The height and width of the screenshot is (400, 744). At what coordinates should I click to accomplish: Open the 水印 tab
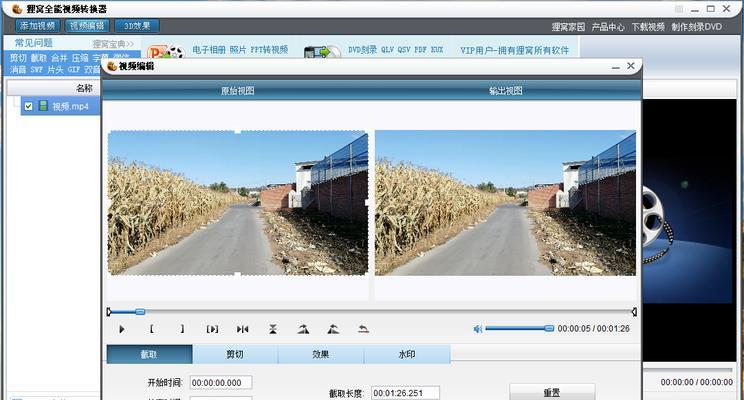click(x=407, y=354)
